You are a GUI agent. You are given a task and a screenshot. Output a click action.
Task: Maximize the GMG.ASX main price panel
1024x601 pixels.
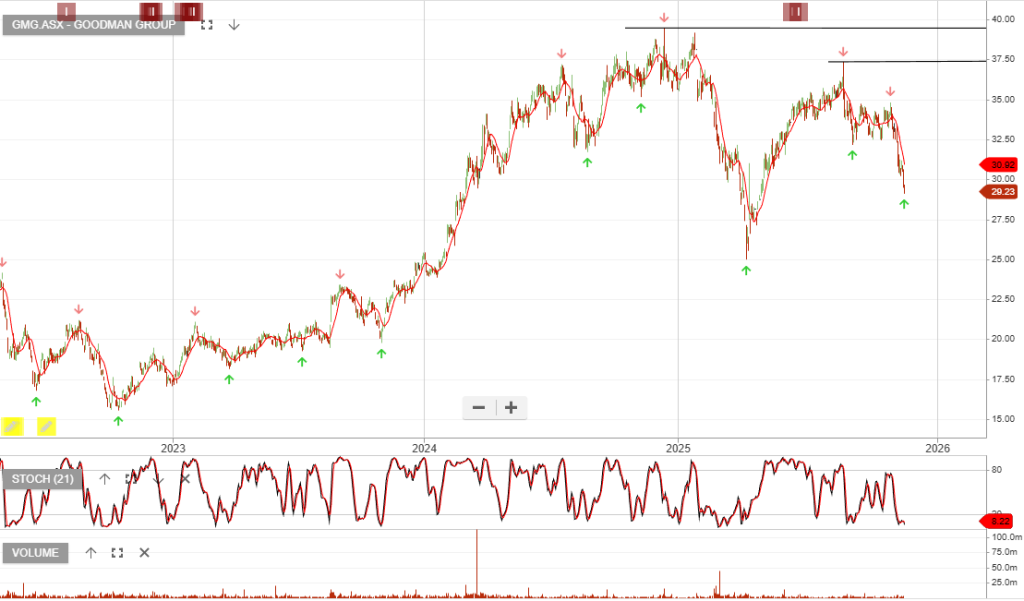coord(207,24)
